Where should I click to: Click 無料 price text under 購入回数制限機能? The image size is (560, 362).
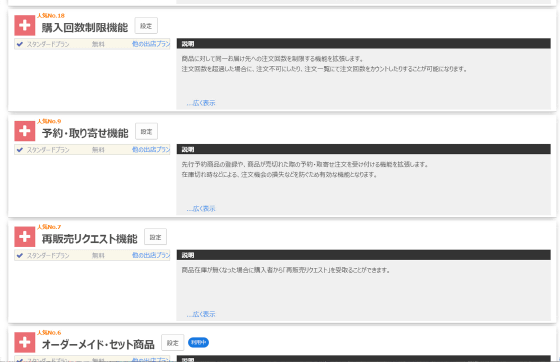(98, 44)
